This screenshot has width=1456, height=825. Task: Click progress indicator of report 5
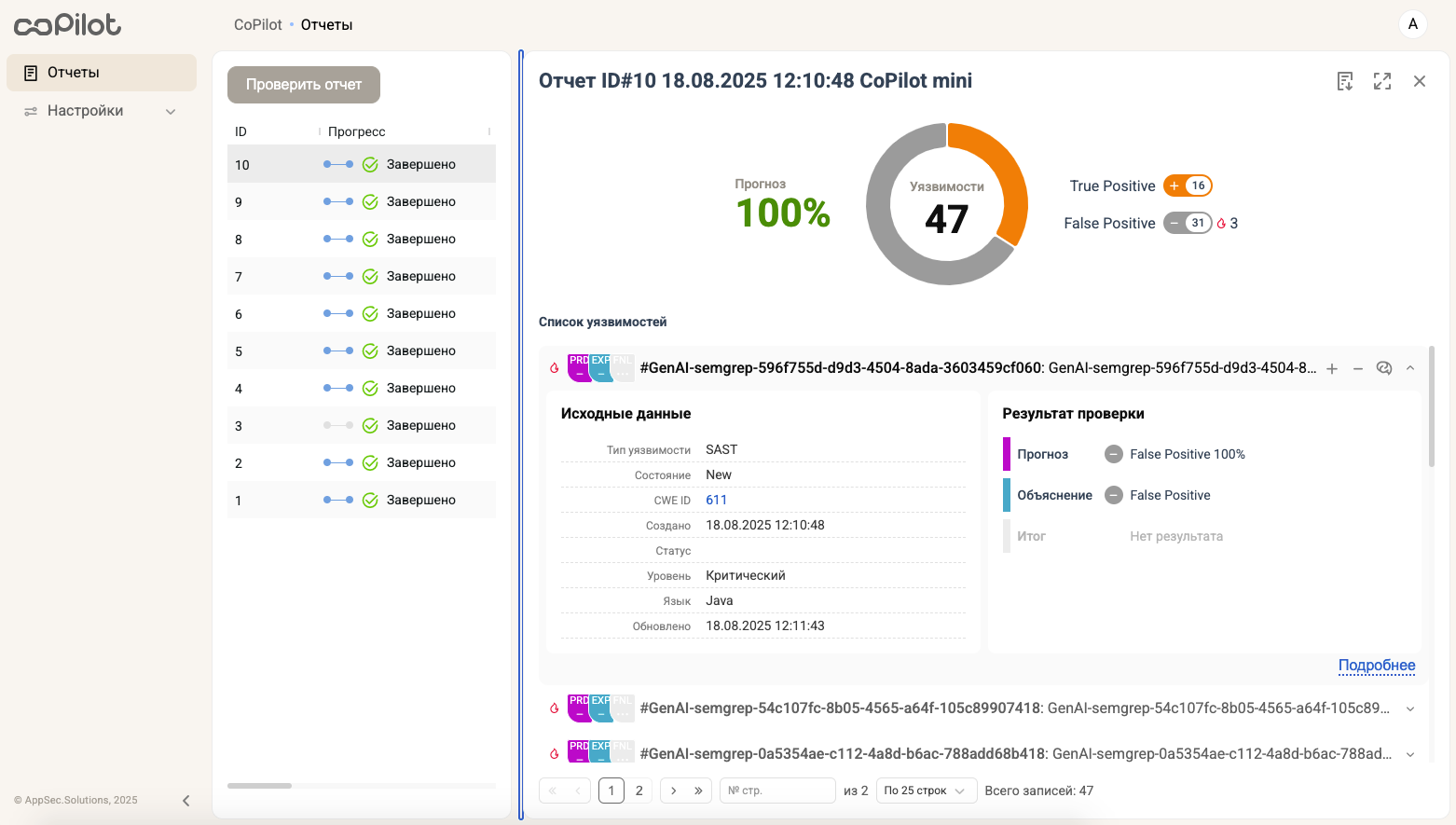338,351
